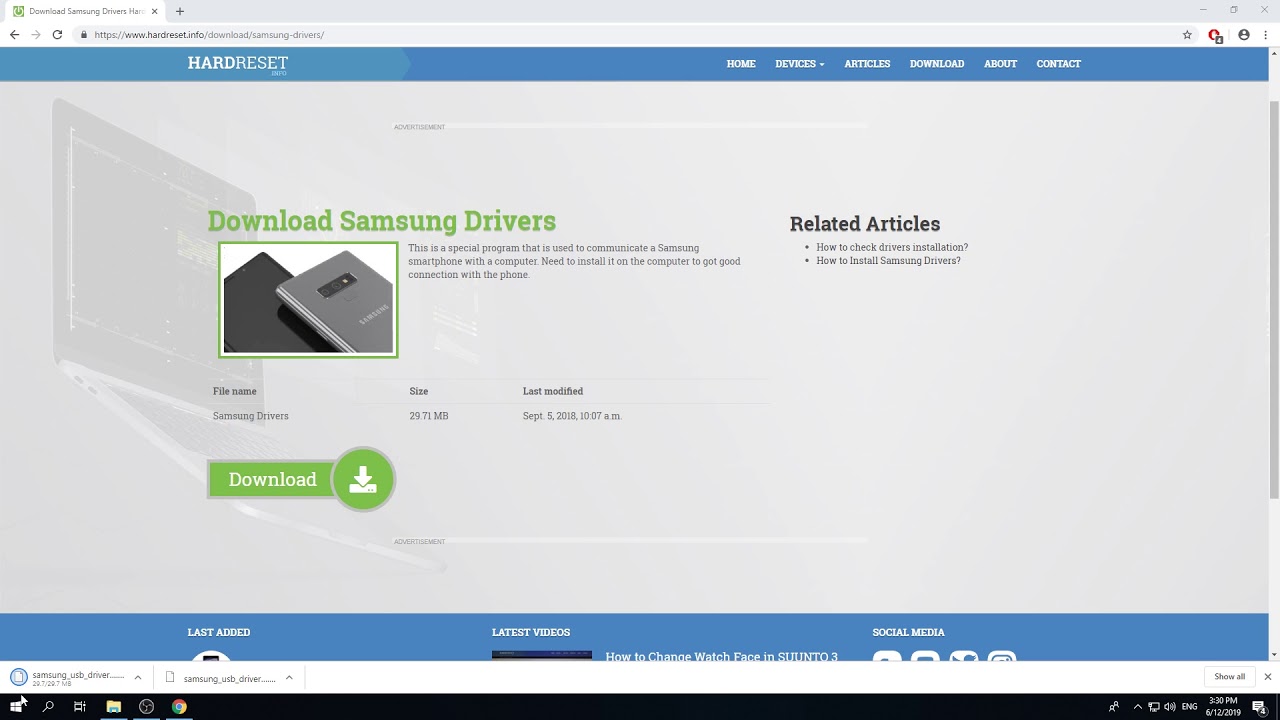Open Windows Start menu

pos(17,706)
